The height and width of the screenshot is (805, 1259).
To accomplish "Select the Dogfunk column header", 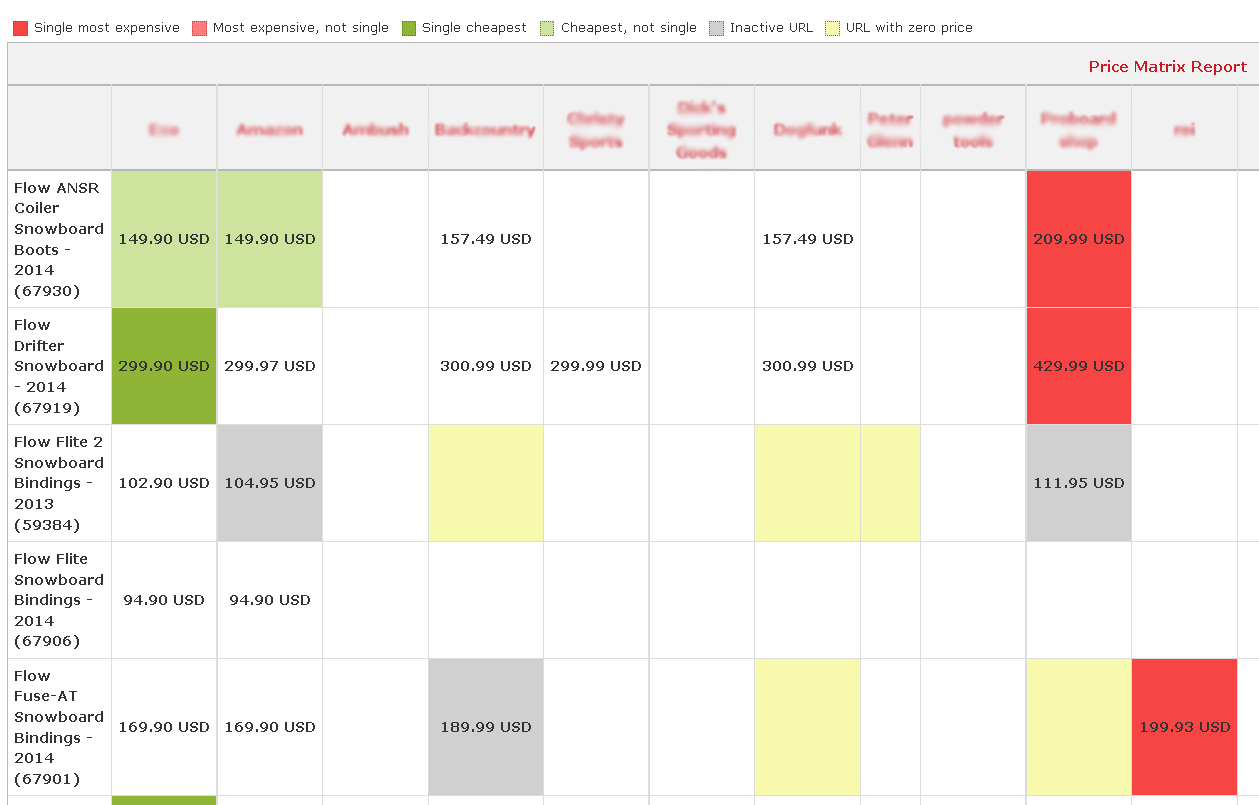I will [807, 130].
